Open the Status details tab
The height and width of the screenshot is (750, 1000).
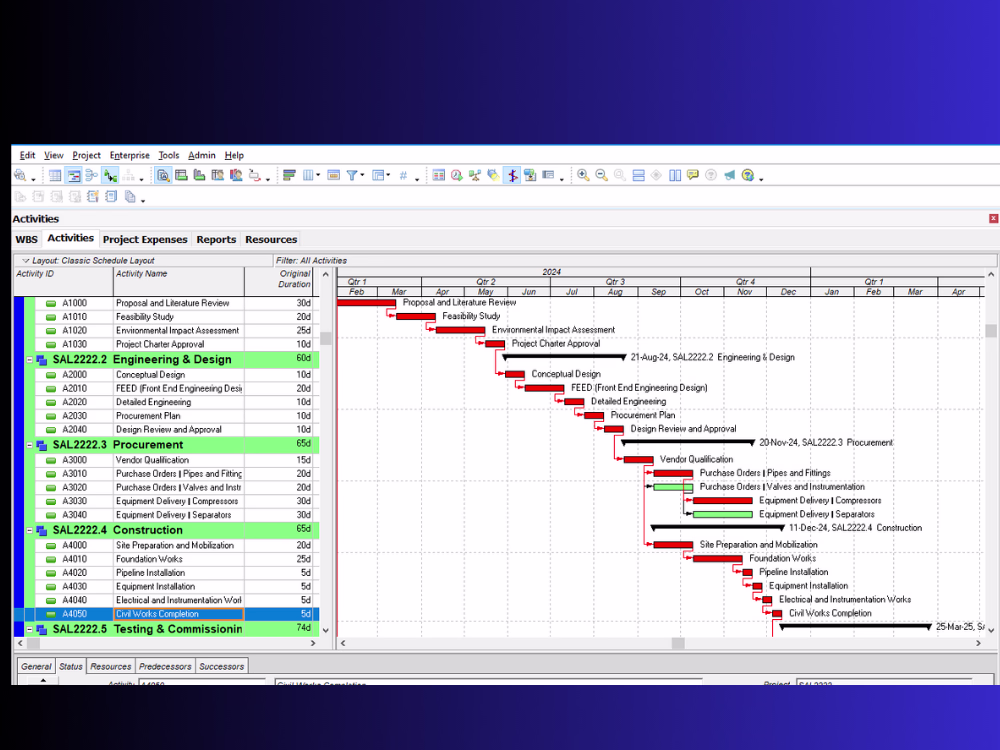click(x=71, y=666)
